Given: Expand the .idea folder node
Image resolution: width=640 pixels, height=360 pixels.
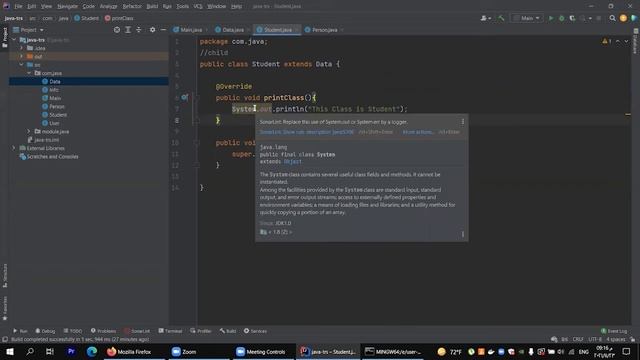Looking at the screenshot, I should [22, 48].
